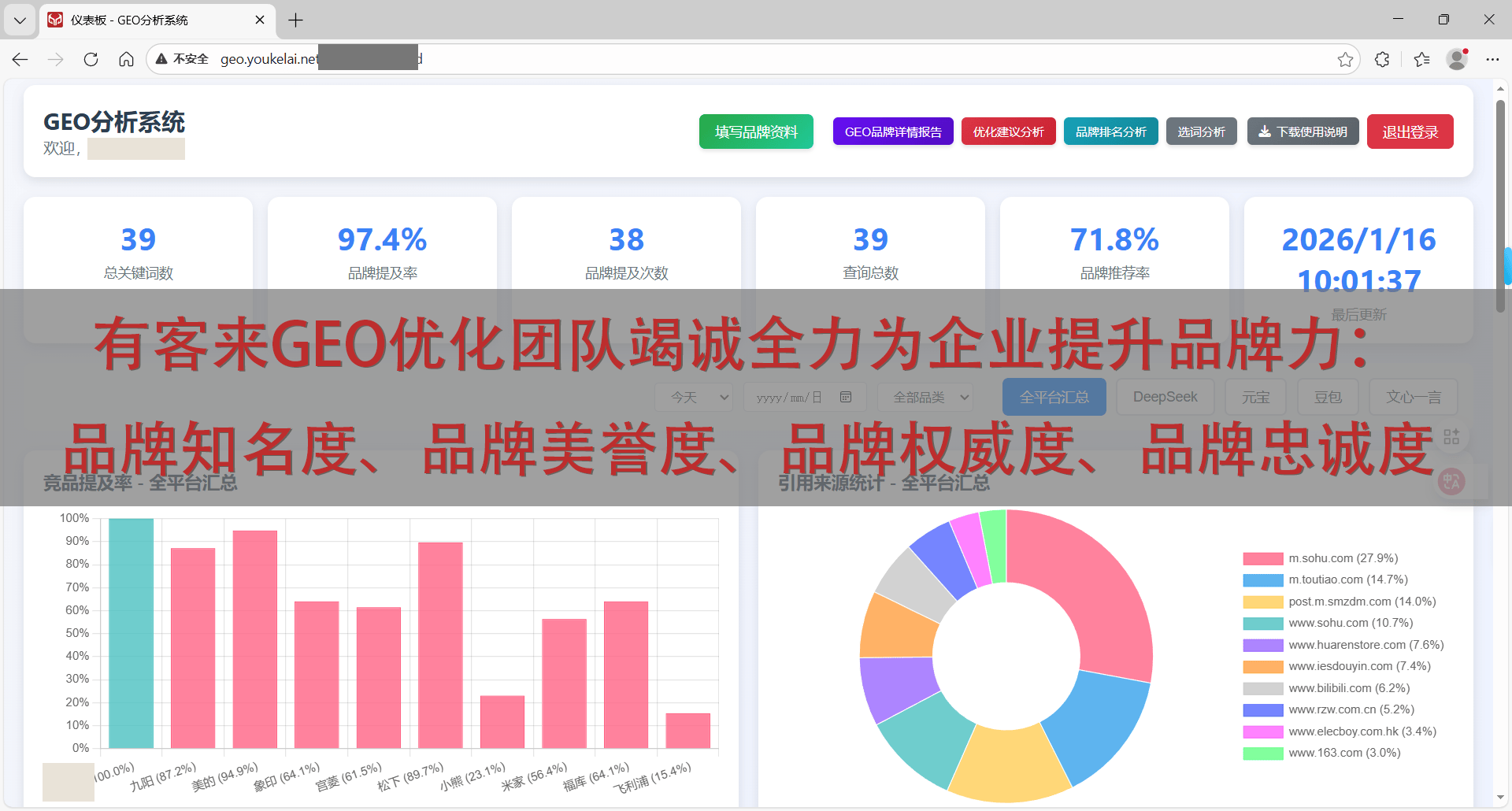This screenshot has width=1512, height=811.
Task: Click the red 退出登录 button
Action: point(1410,131)
